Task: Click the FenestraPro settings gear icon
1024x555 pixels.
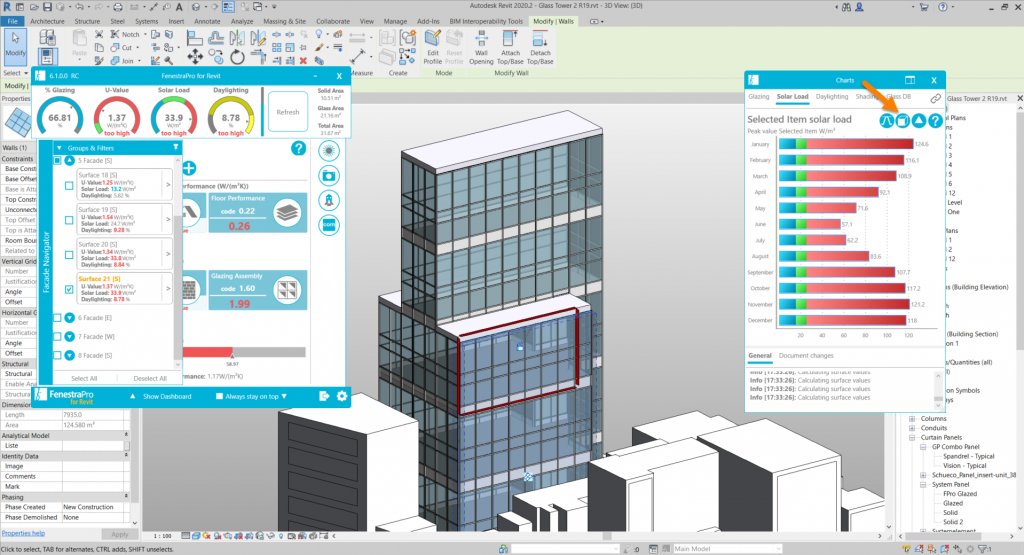Action: [342, 396]
